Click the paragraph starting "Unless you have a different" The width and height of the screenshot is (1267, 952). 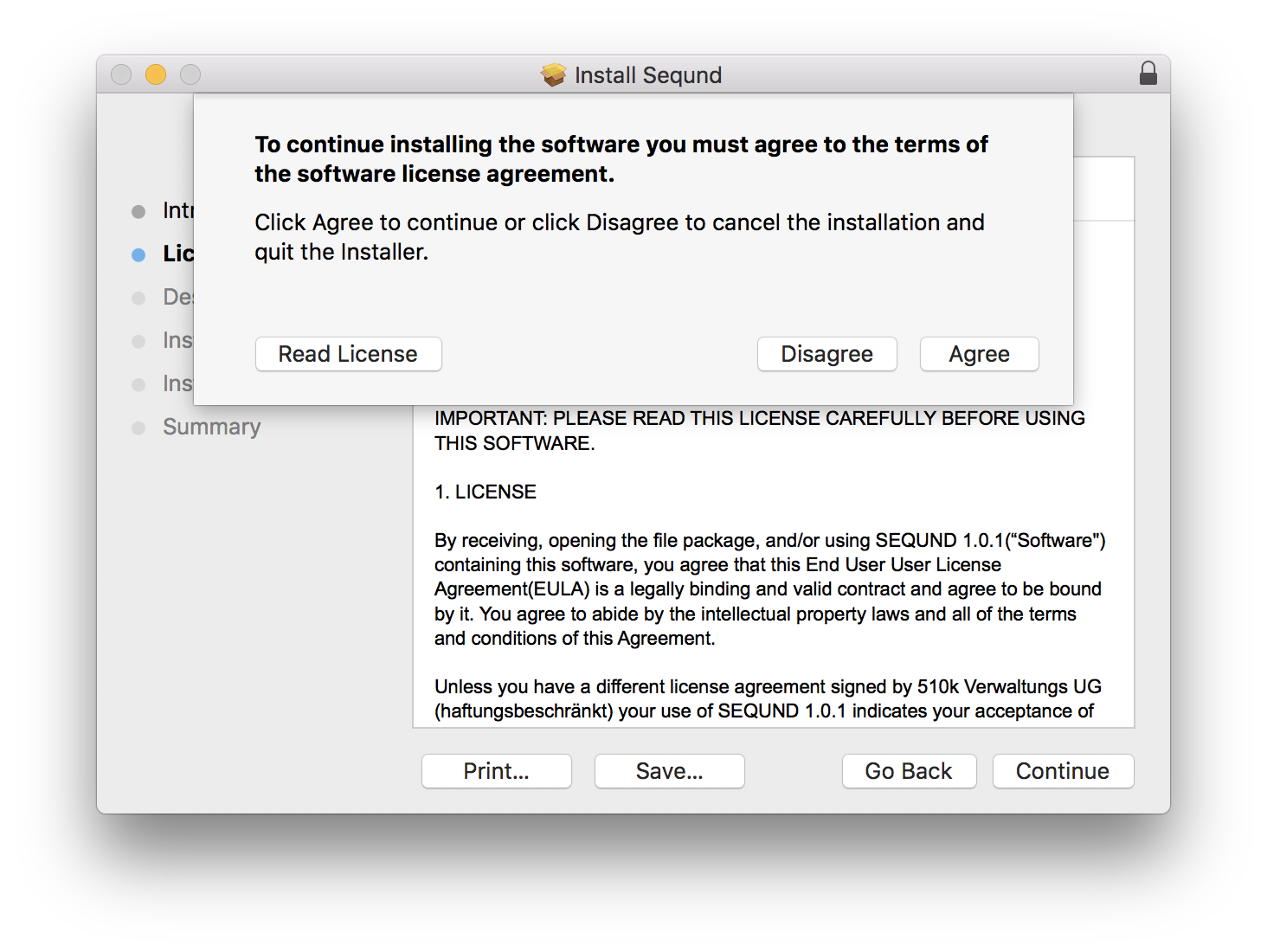point(769,698)
